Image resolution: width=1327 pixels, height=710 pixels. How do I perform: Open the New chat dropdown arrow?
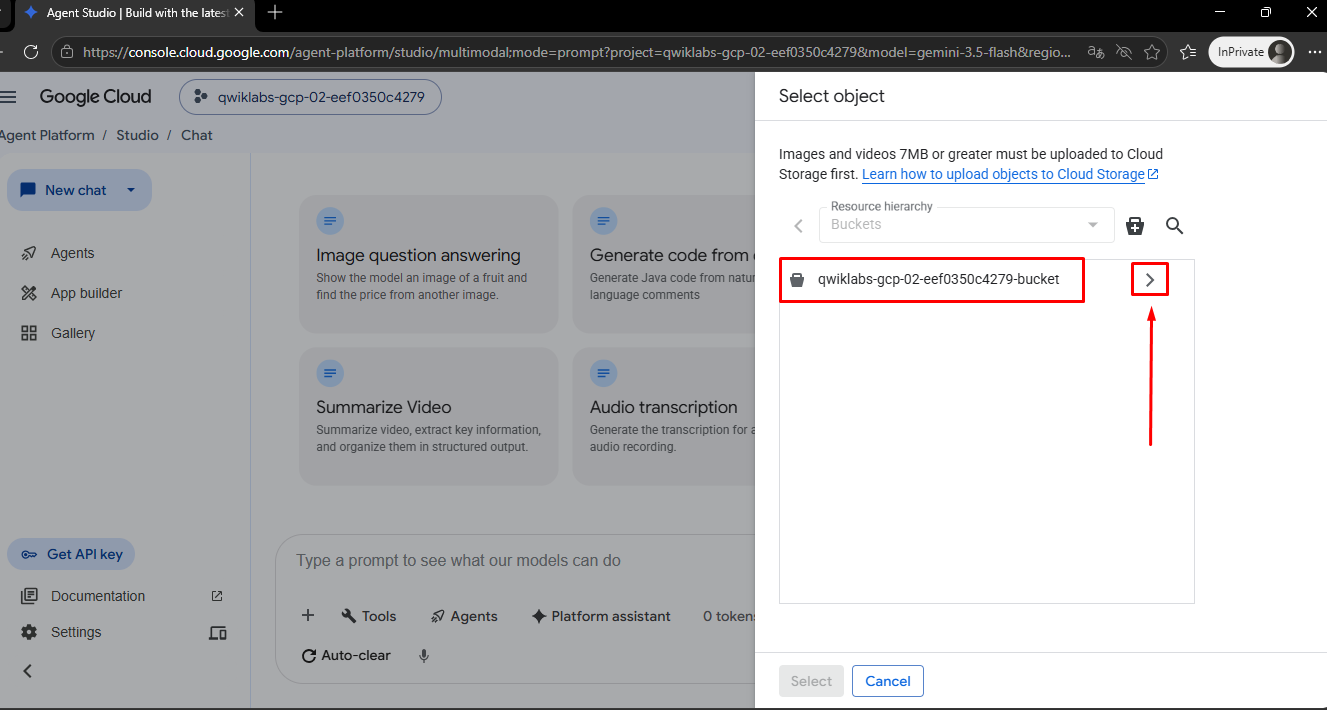(131, 190)
